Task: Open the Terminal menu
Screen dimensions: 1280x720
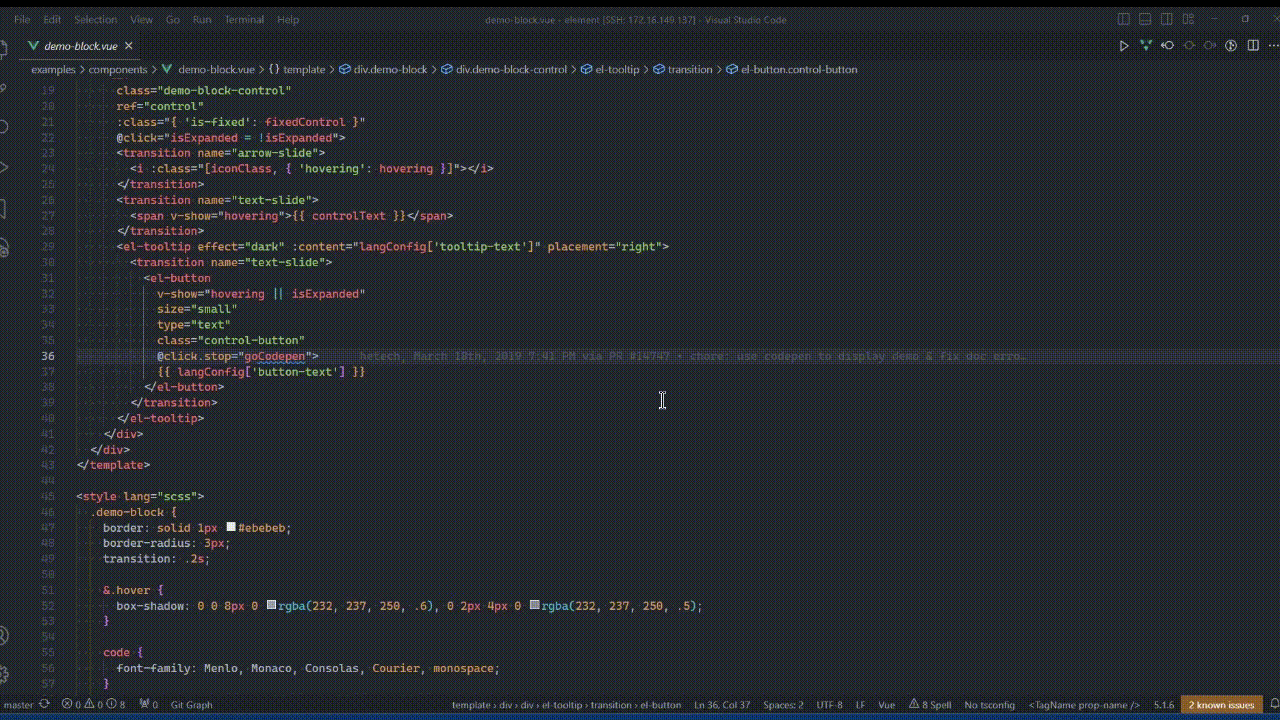Action: [243, 19]
